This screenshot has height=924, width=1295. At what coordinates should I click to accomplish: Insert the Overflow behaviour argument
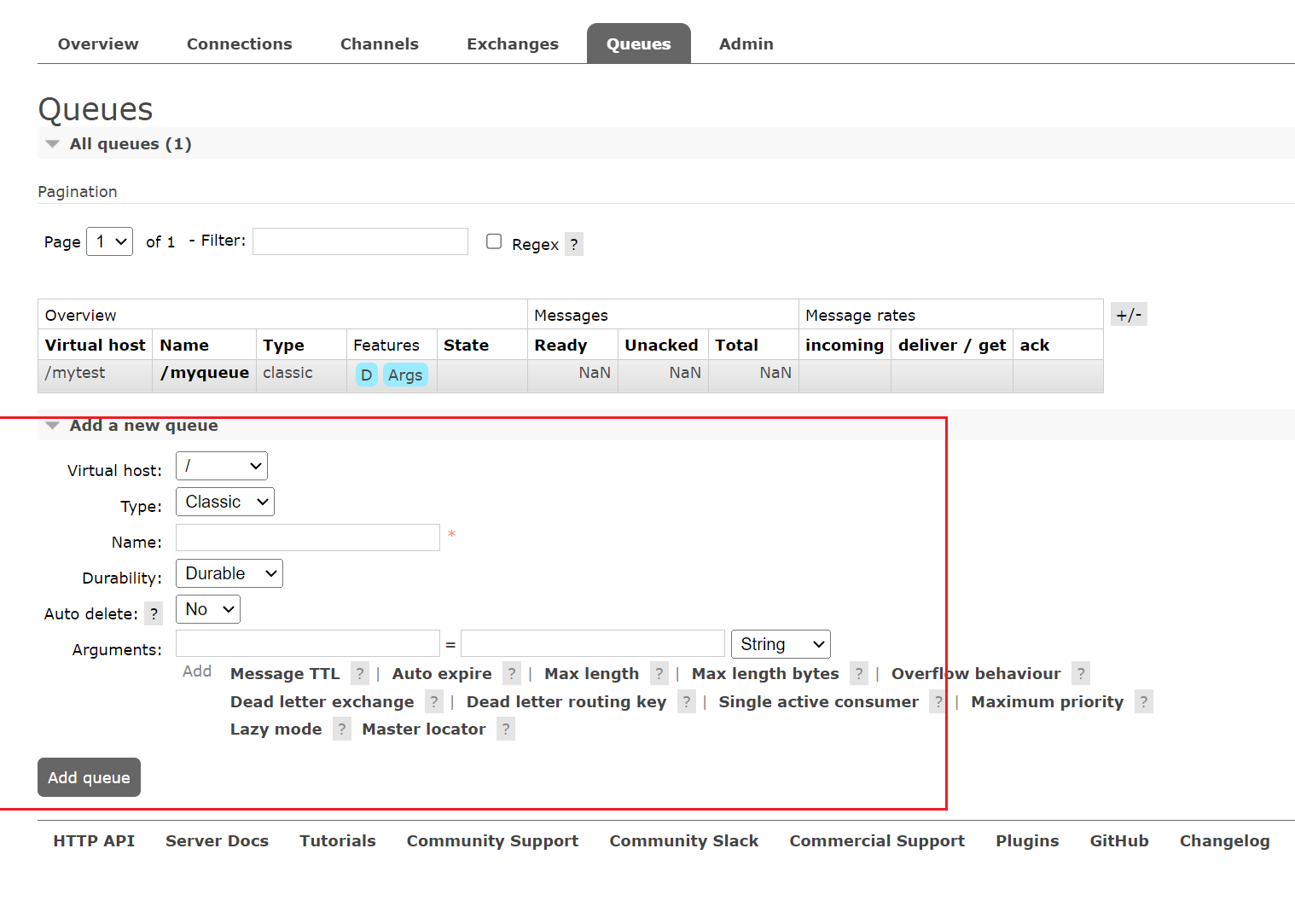[x=976, y=674]
